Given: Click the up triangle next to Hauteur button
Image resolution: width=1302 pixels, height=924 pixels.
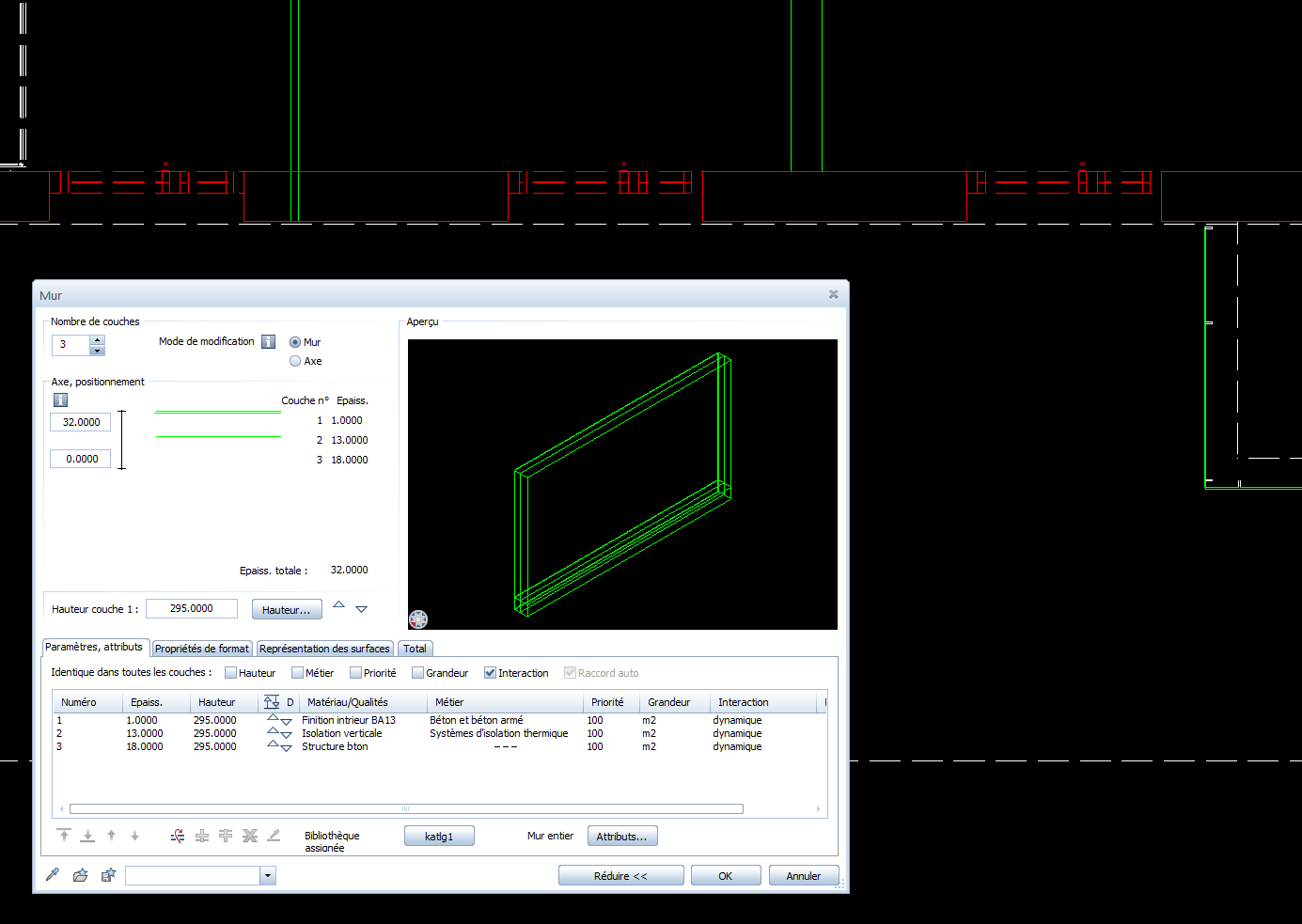Looking at the screenshot, I should 338,605.
